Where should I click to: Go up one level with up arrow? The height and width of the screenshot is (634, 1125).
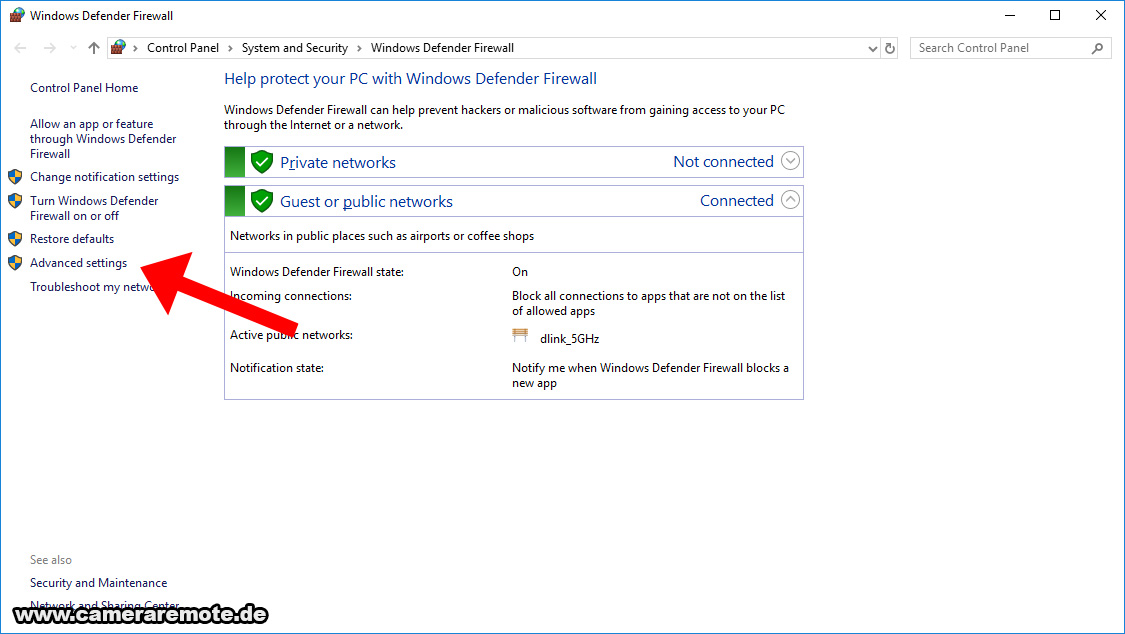tap(93, 48)
